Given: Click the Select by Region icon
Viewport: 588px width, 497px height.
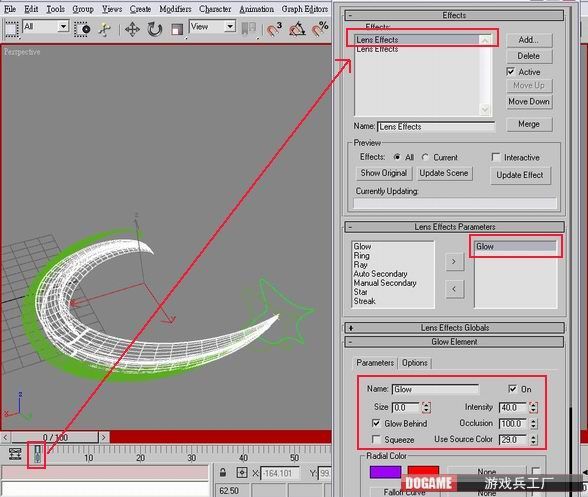Looking at the screenshot, I should point(82,29).
